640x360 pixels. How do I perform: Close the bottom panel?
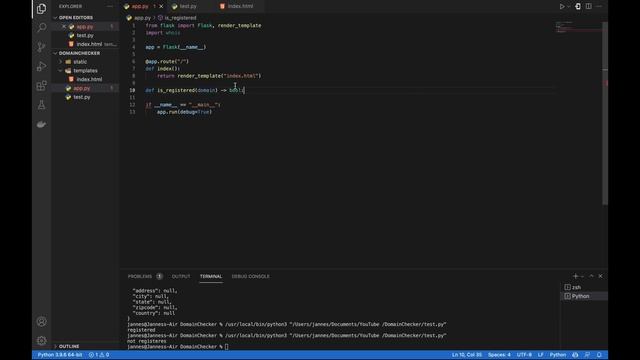coord(600,276)
